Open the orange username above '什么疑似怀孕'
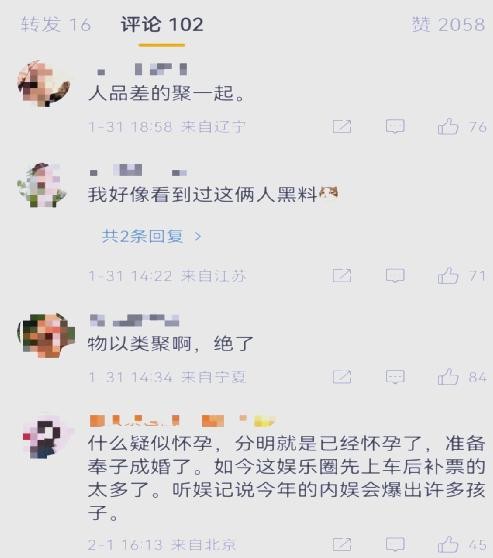Screen dimensions: 493x558 (182, 421)
